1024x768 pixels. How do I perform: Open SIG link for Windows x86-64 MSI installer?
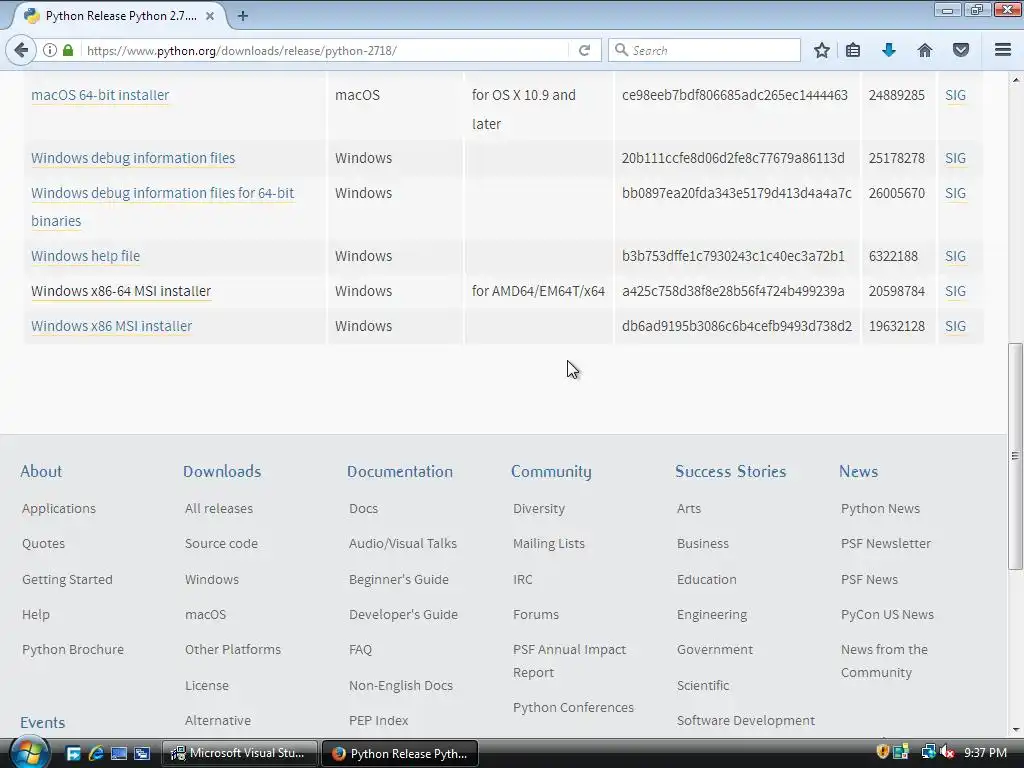(955, 291)
